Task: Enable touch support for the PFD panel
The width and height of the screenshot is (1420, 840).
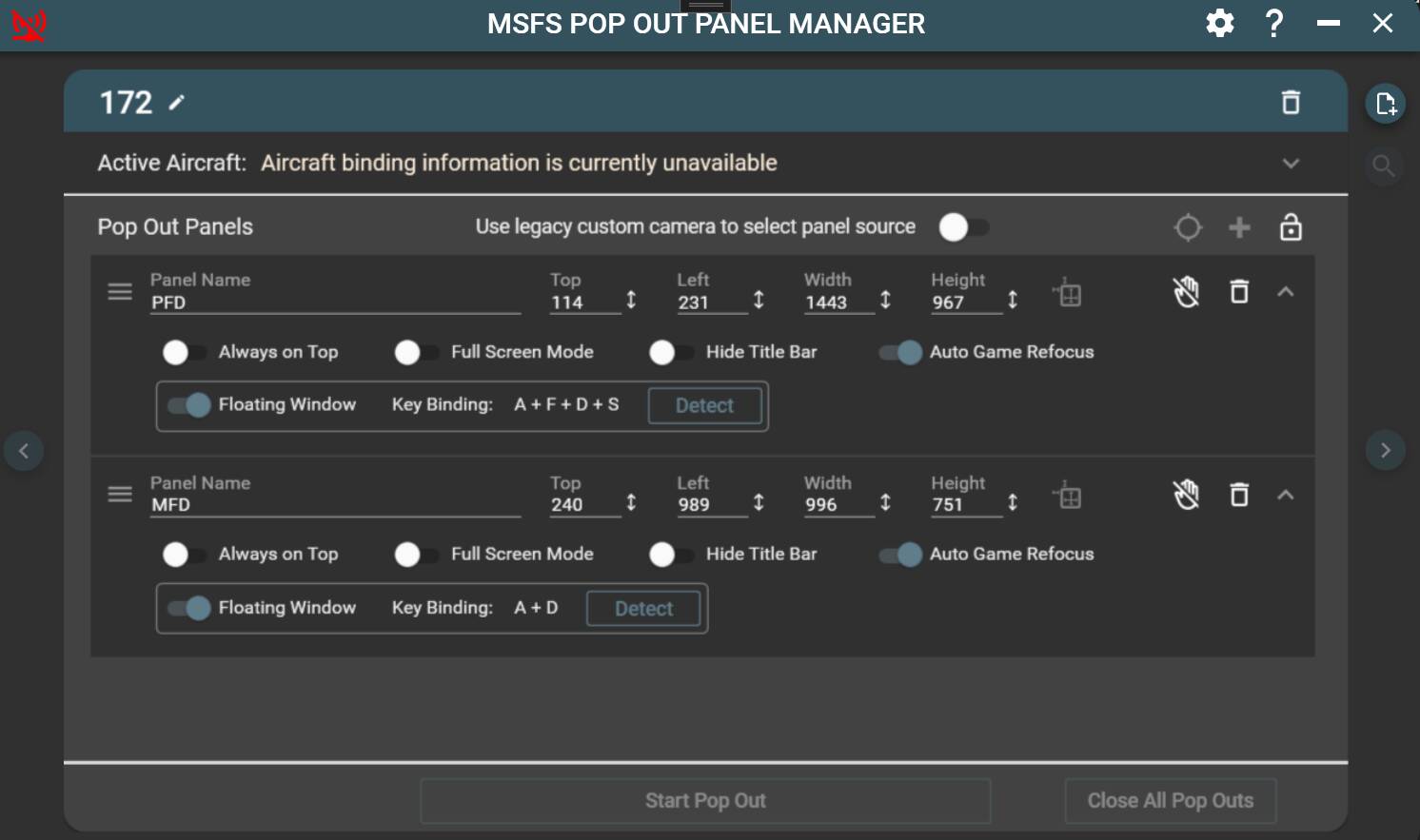Action: click(1187, 293)
